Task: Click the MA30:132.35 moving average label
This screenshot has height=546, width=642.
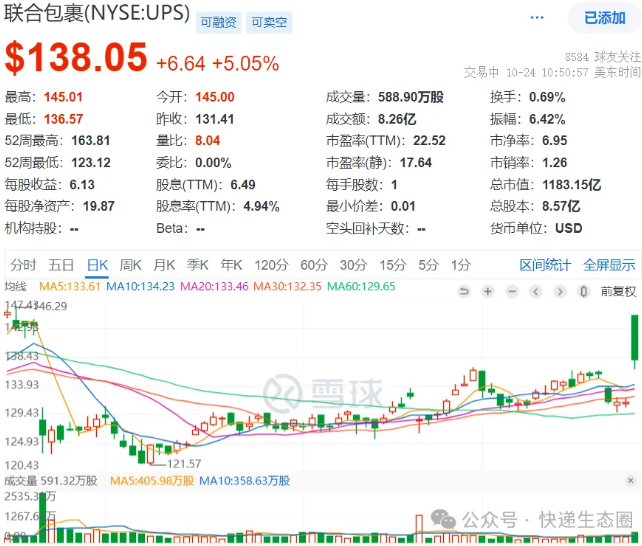Action: [x=287, y=286]
